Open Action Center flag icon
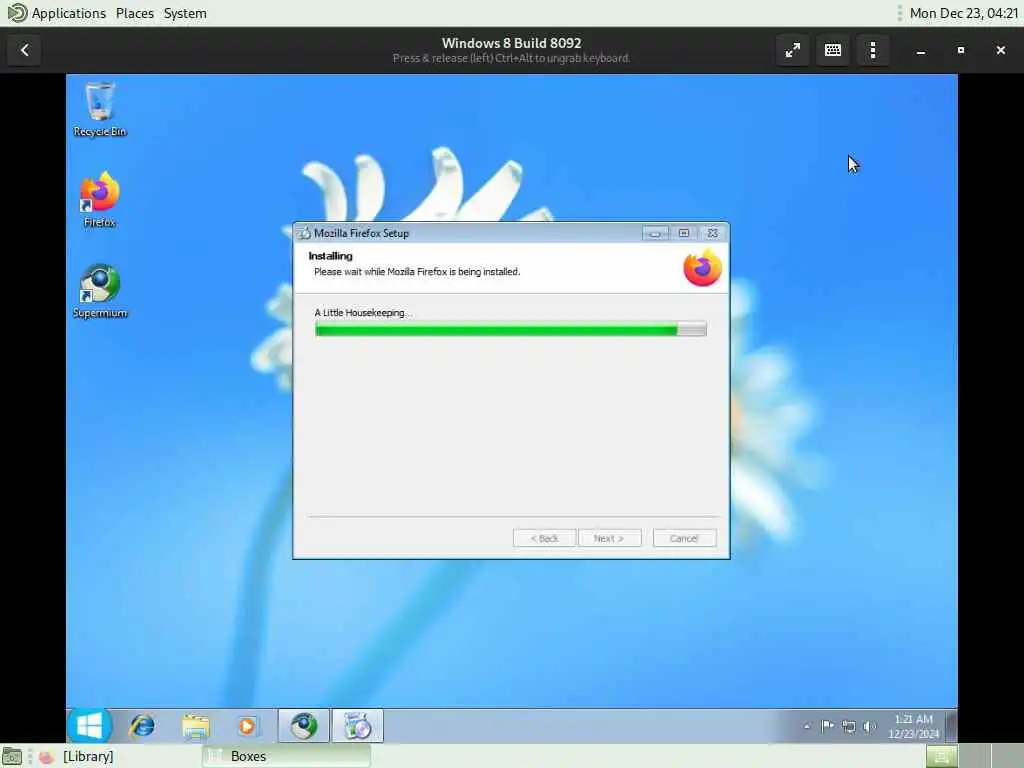The height and width of the screenshot is (768, 1024). click(x=827, y=726)
